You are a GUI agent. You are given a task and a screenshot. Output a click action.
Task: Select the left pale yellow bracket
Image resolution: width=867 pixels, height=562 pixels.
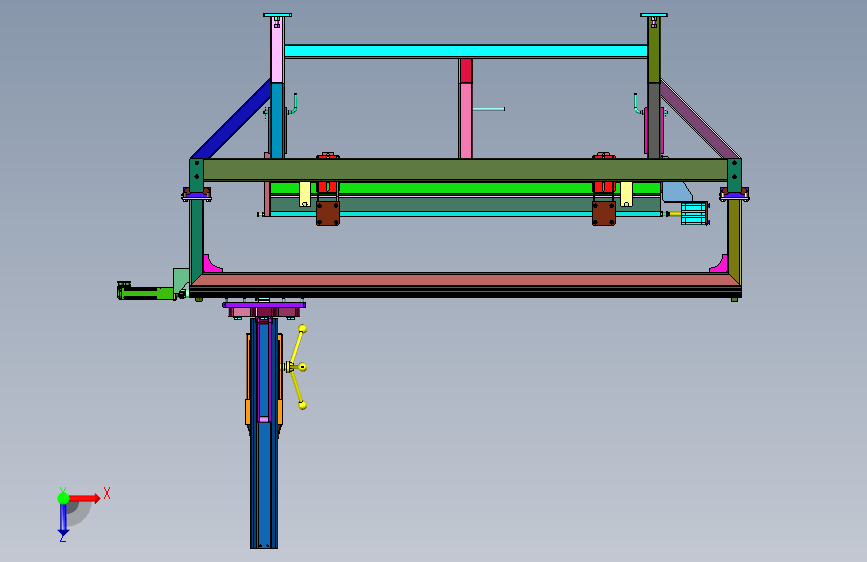pyautogui.click(x=305, y=194)
